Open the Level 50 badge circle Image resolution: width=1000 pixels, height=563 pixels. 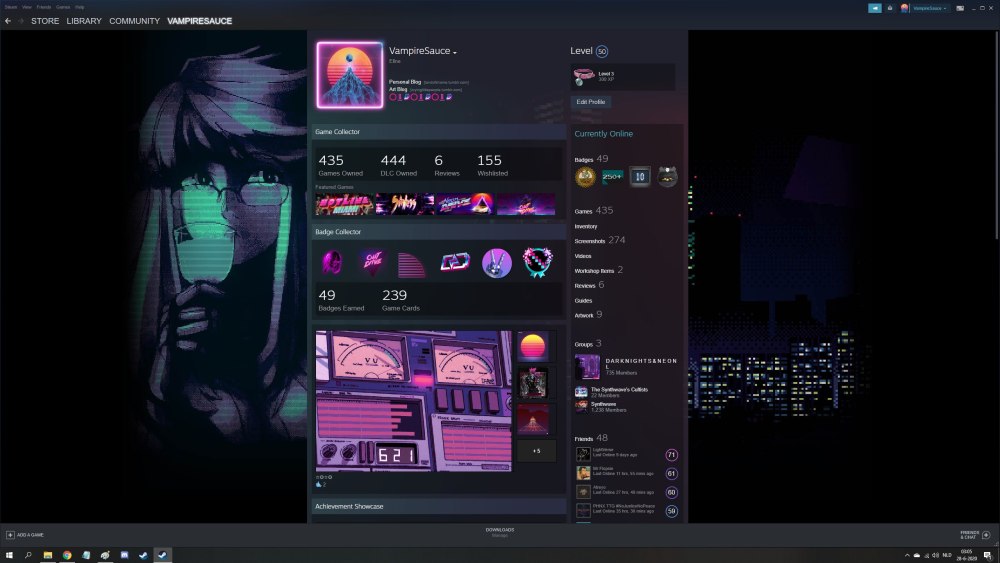point(601,52)
